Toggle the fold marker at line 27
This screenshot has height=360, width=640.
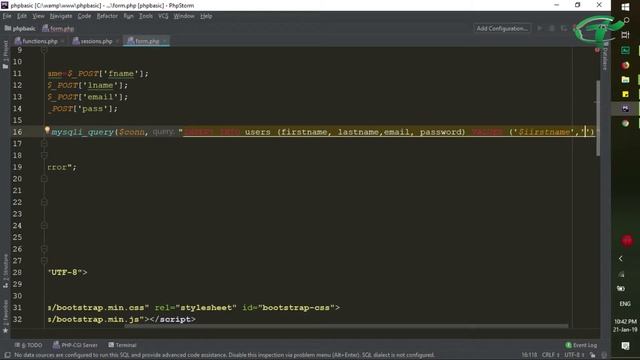click(x=44, y=260)
